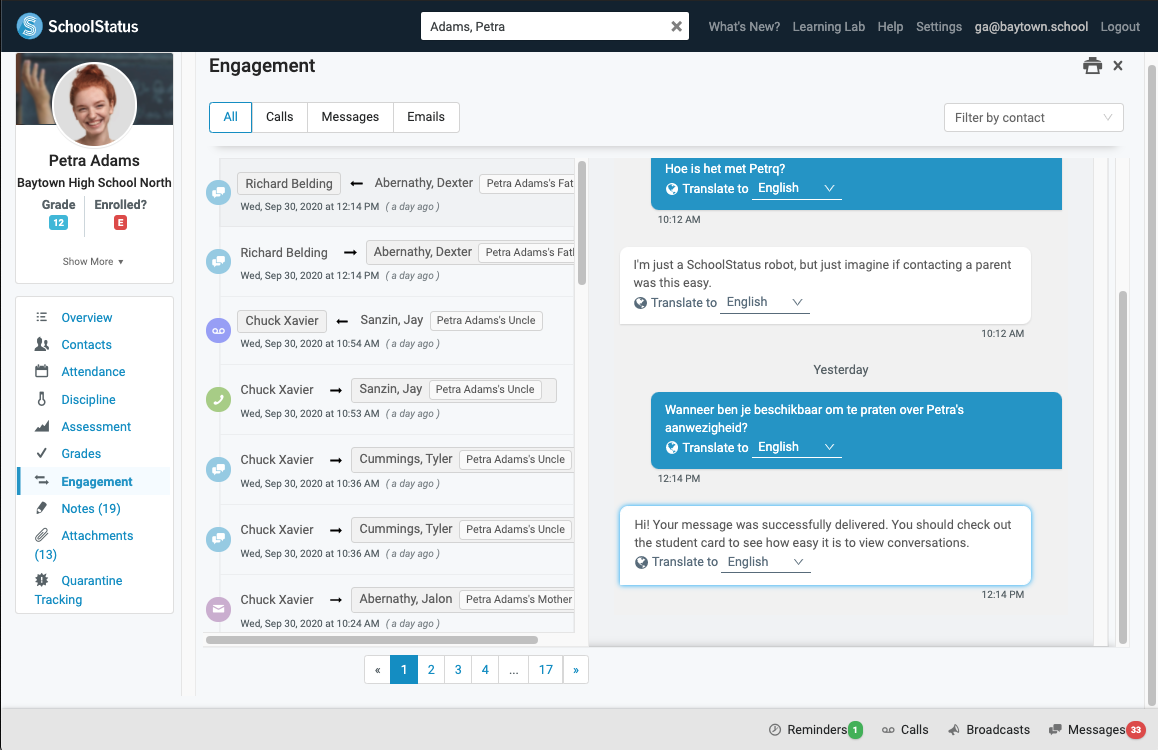Click the Attachments paperclip icon

tap(41, 535)
